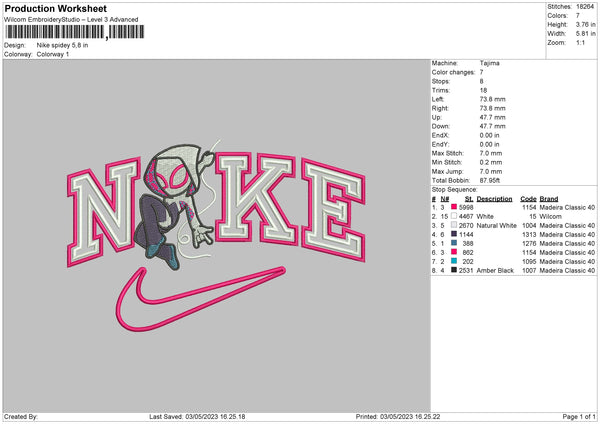
Task: Select the Natural White swatch
Action: (454, 225)
